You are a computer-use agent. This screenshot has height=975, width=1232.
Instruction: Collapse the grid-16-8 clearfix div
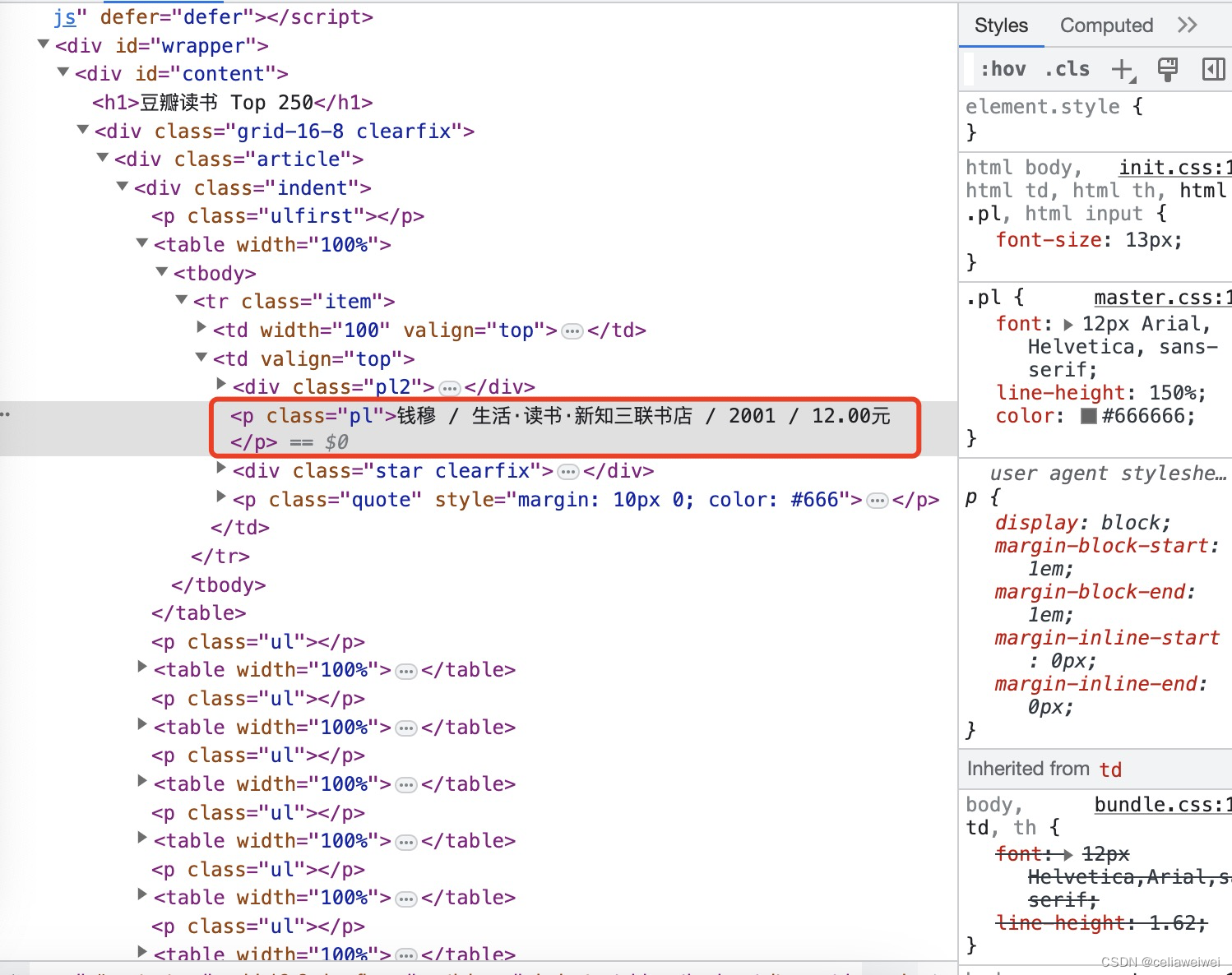[83, 130]
